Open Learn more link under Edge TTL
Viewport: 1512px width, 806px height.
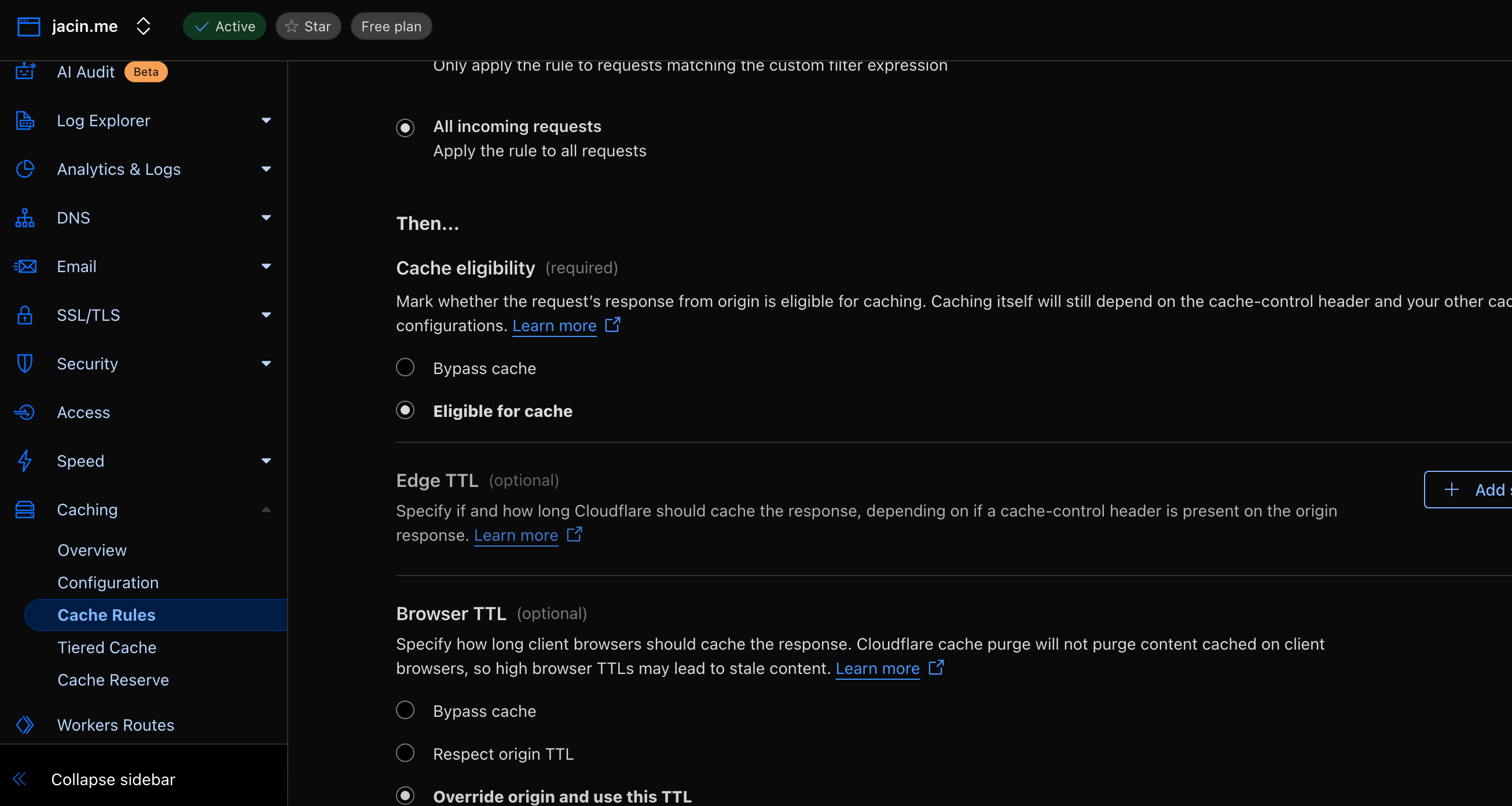pos(516,536)
